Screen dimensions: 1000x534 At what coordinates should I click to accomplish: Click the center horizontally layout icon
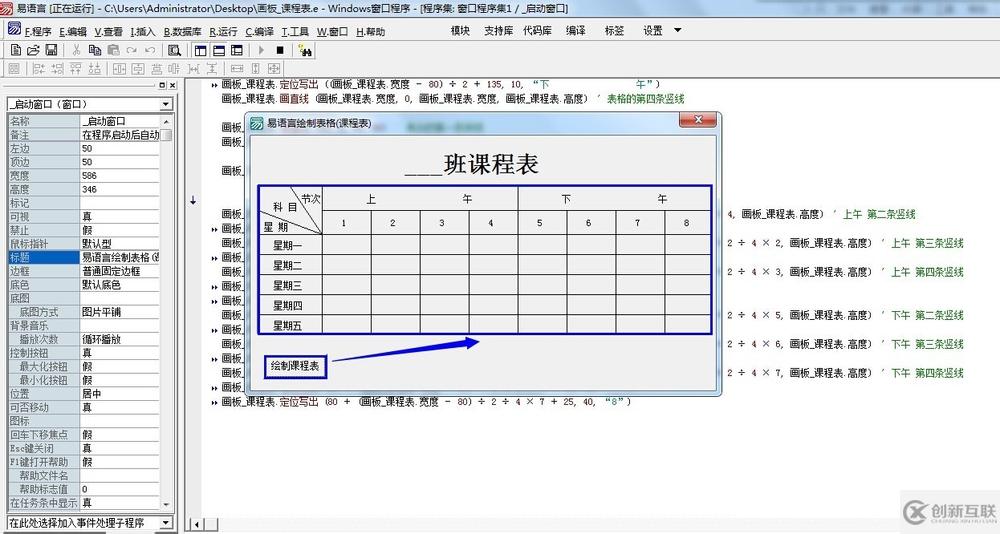pyautogui.click(x=119, y=68)
